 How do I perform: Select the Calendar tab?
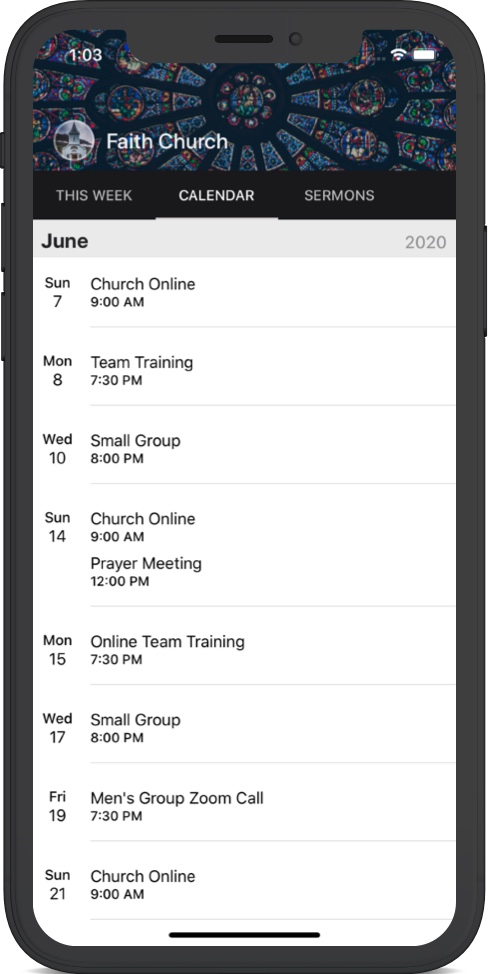217,196
